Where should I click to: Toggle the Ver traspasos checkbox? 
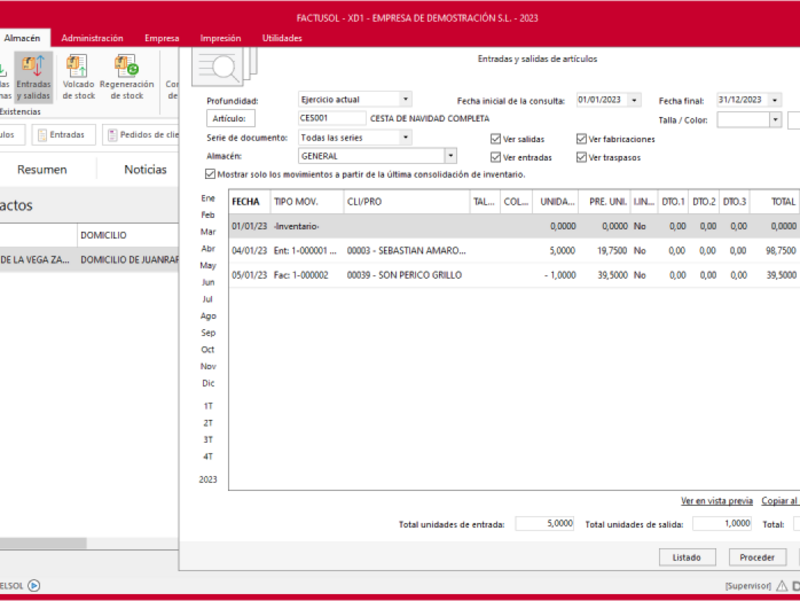tap(582, 157)
